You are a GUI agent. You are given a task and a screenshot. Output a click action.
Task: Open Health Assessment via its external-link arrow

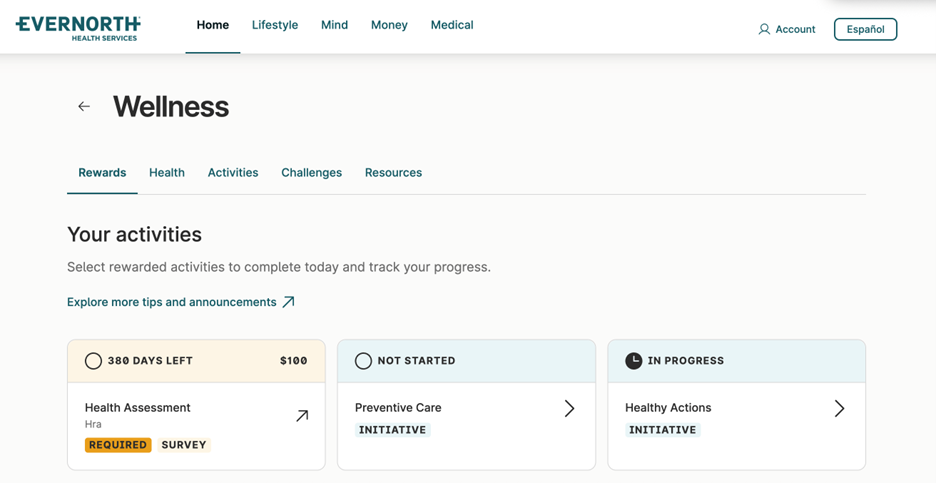click(302, 416)
